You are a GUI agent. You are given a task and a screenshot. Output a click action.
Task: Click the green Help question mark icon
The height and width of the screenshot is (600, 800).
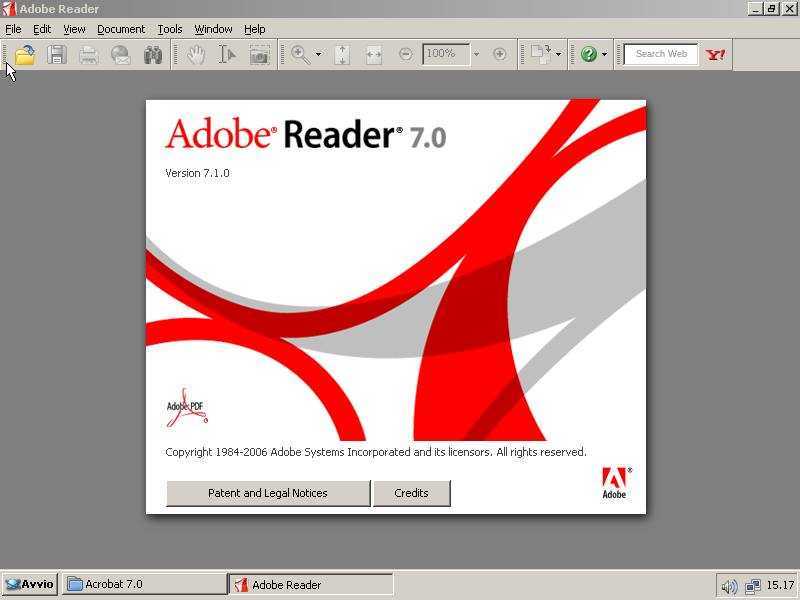(589, 54)
